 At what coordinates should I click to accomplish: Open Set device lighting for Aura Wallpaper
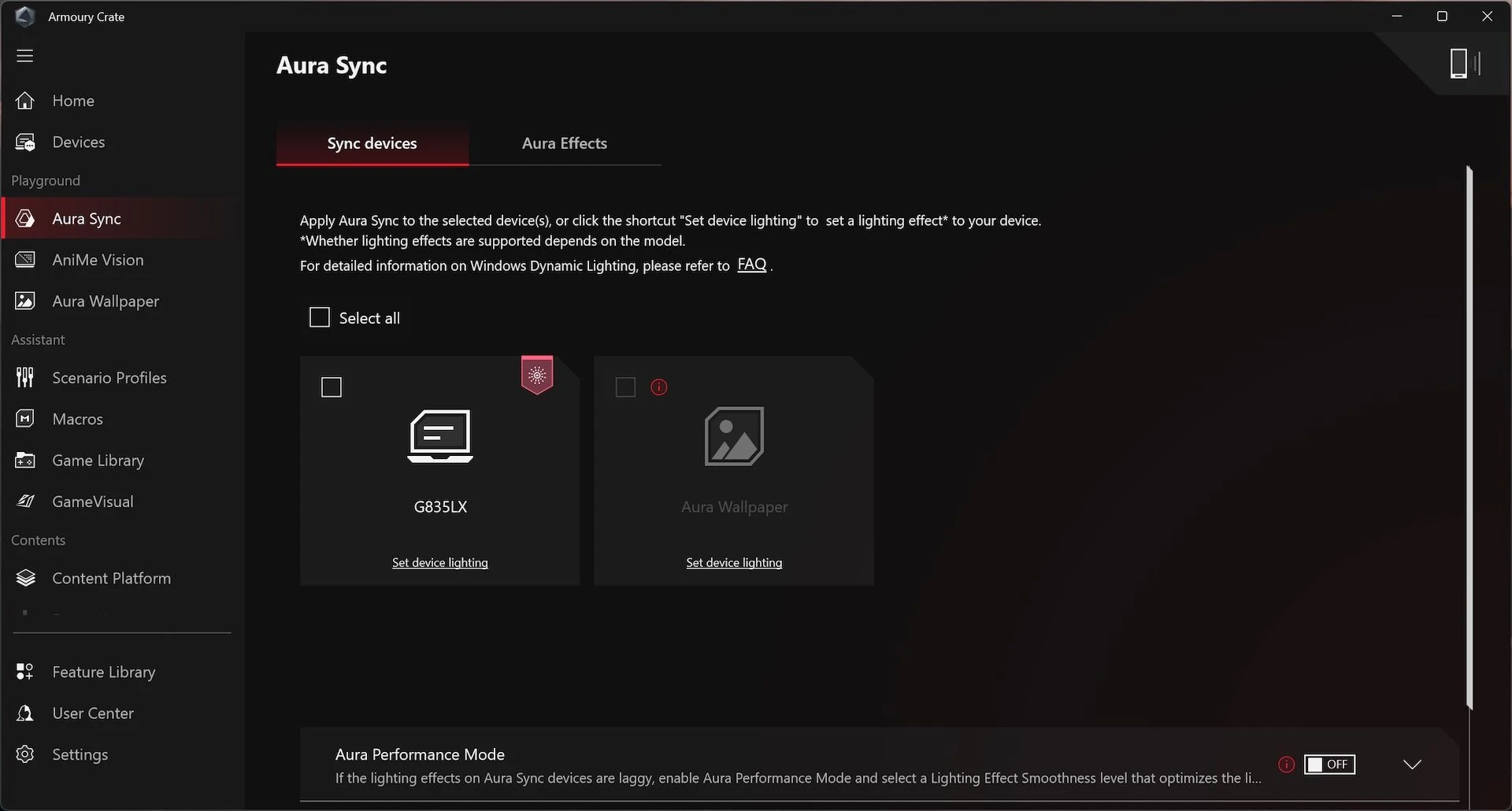tap(734, 563)
